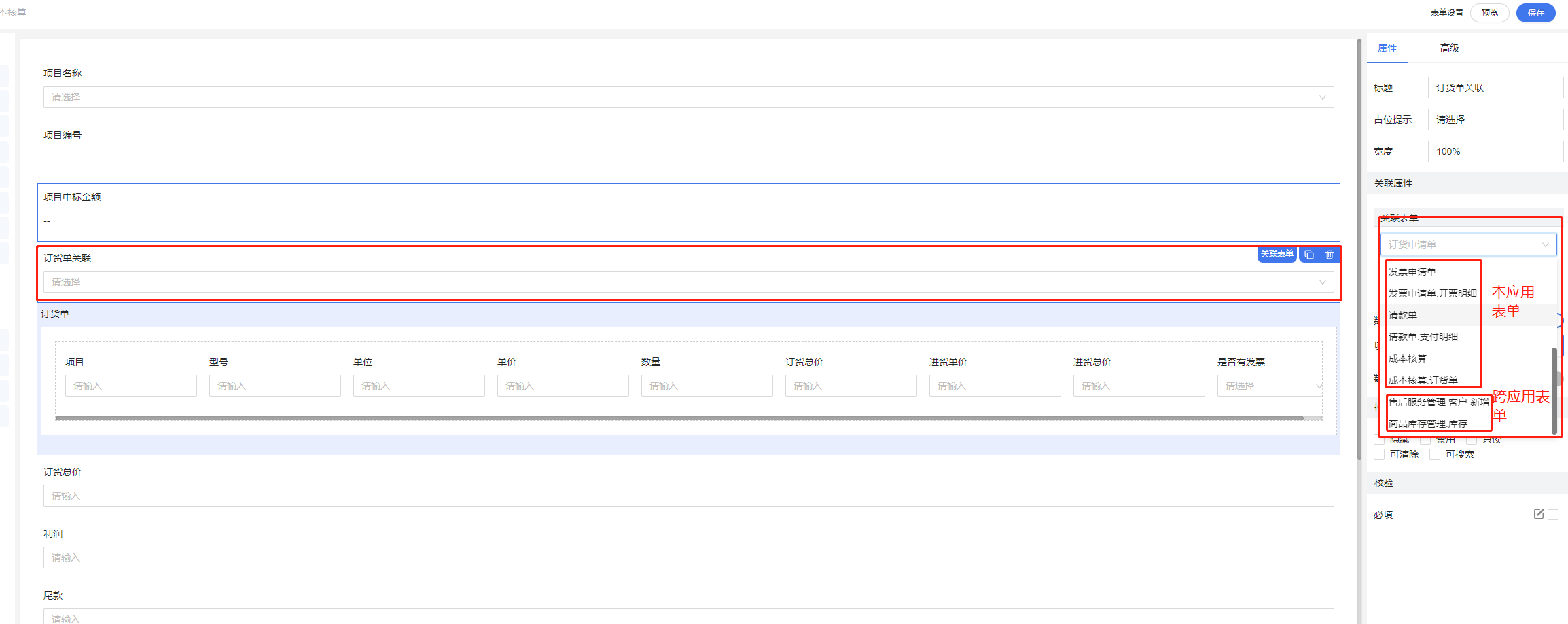The image size is (1568, 624).
Task: Click the blue 关联表单 tag
Action: (x=1277, y=254)
